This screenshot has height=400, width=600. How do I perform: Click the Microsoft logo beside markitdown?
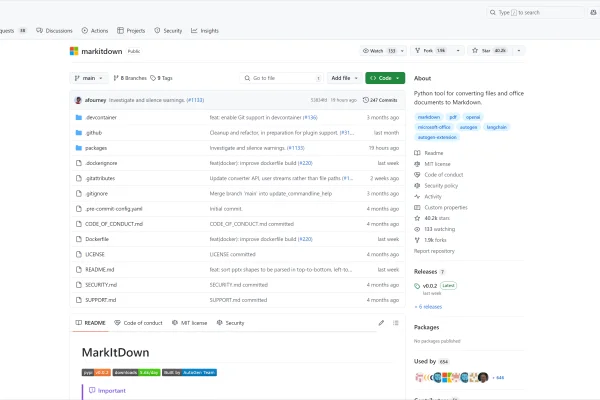(74, 51)
